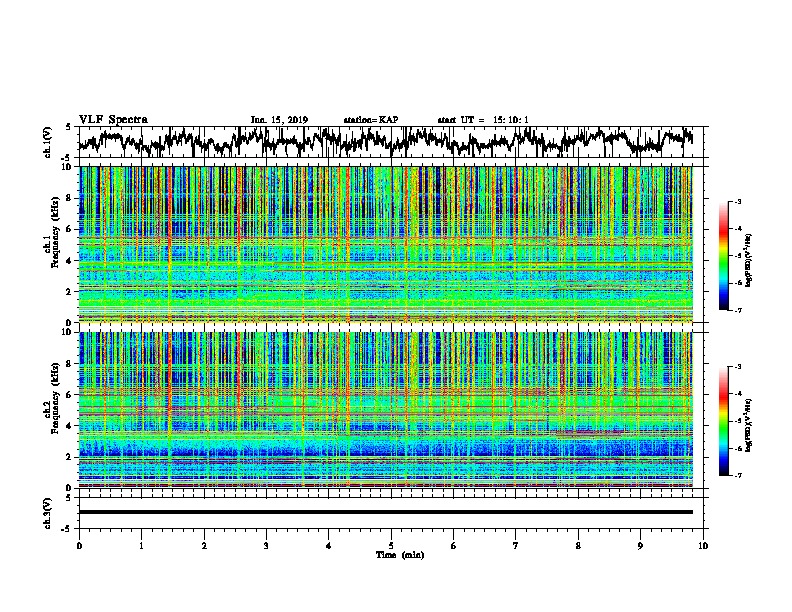Click time axis tick label "1"
792x612 pixels.
pyautogui.click(x=141, y=546)
